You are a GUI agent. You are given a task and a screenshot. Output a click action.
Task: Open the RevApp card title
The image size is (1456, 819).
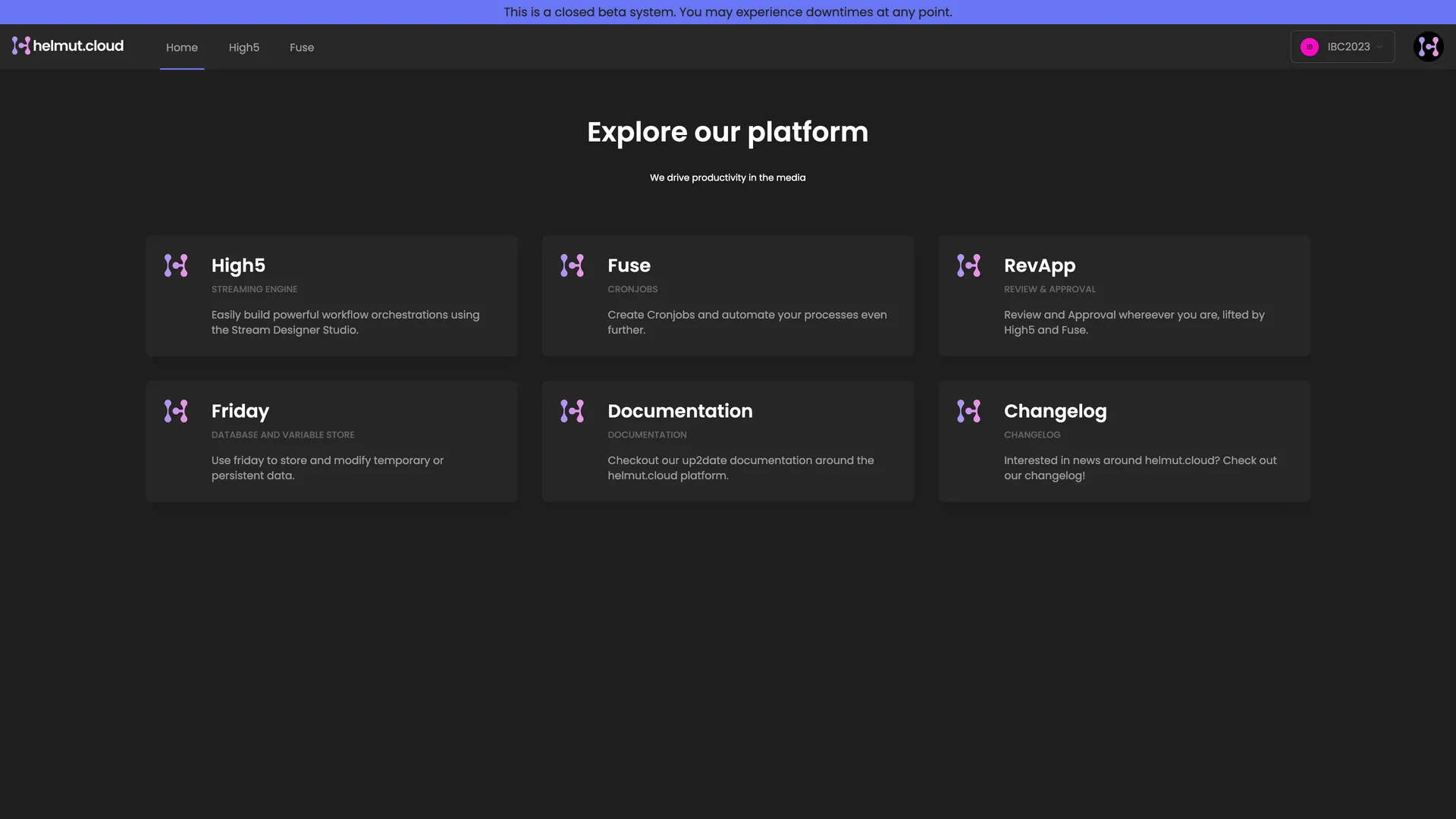1039,265
